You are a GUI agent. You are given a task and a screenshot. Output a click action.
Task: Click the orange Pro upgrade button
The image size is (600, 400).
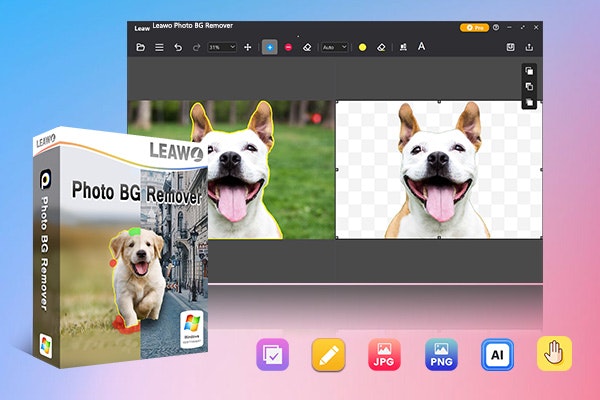click(474, 28)
